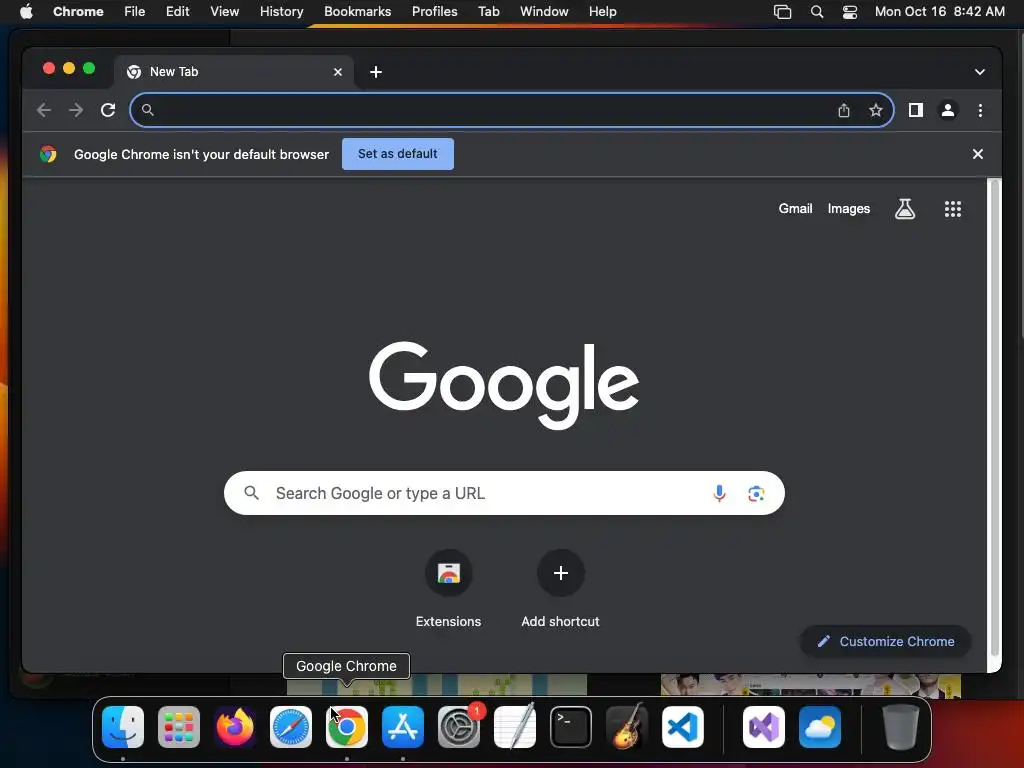Open the Apple menu
This screenshot has height=768, width=1024.
(26, 12)
